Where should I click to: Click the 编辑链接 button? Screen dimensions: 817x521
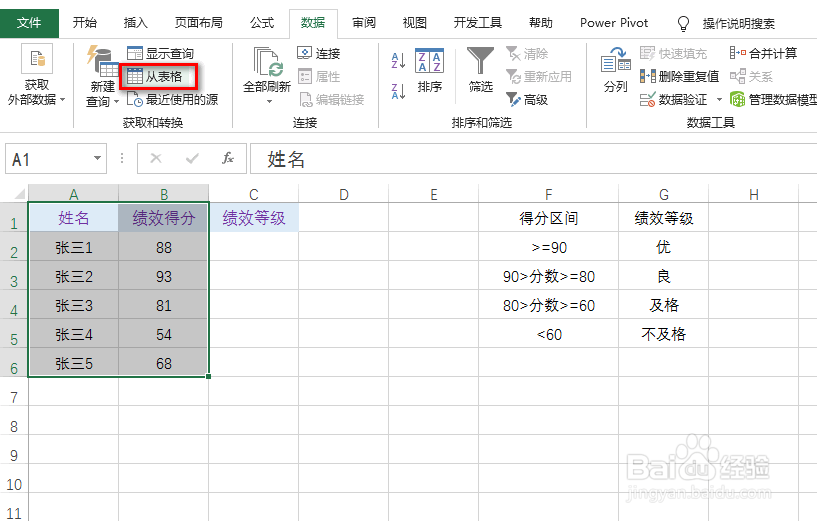(x=331, y=99)
